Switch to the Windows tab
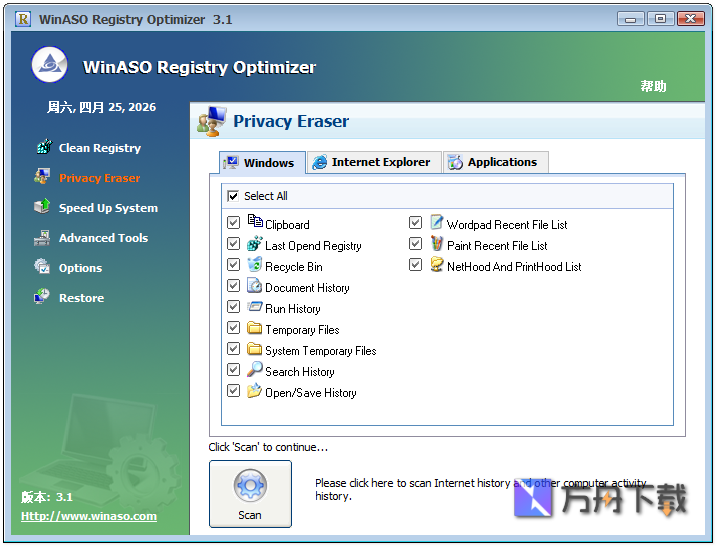This screenshot has height=547, width=717. point(262,162)
